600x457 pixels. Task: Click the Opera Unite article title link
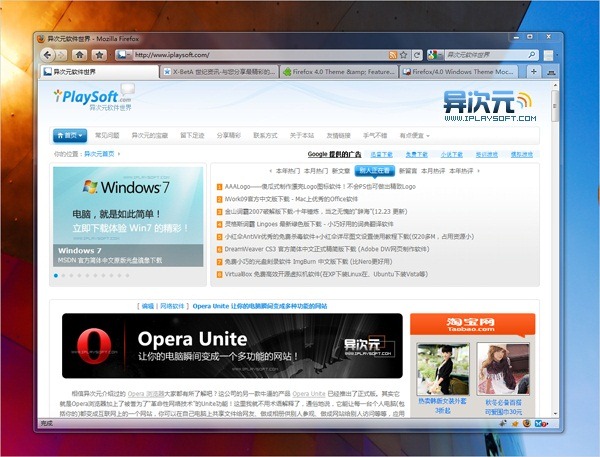pos(260,306)
